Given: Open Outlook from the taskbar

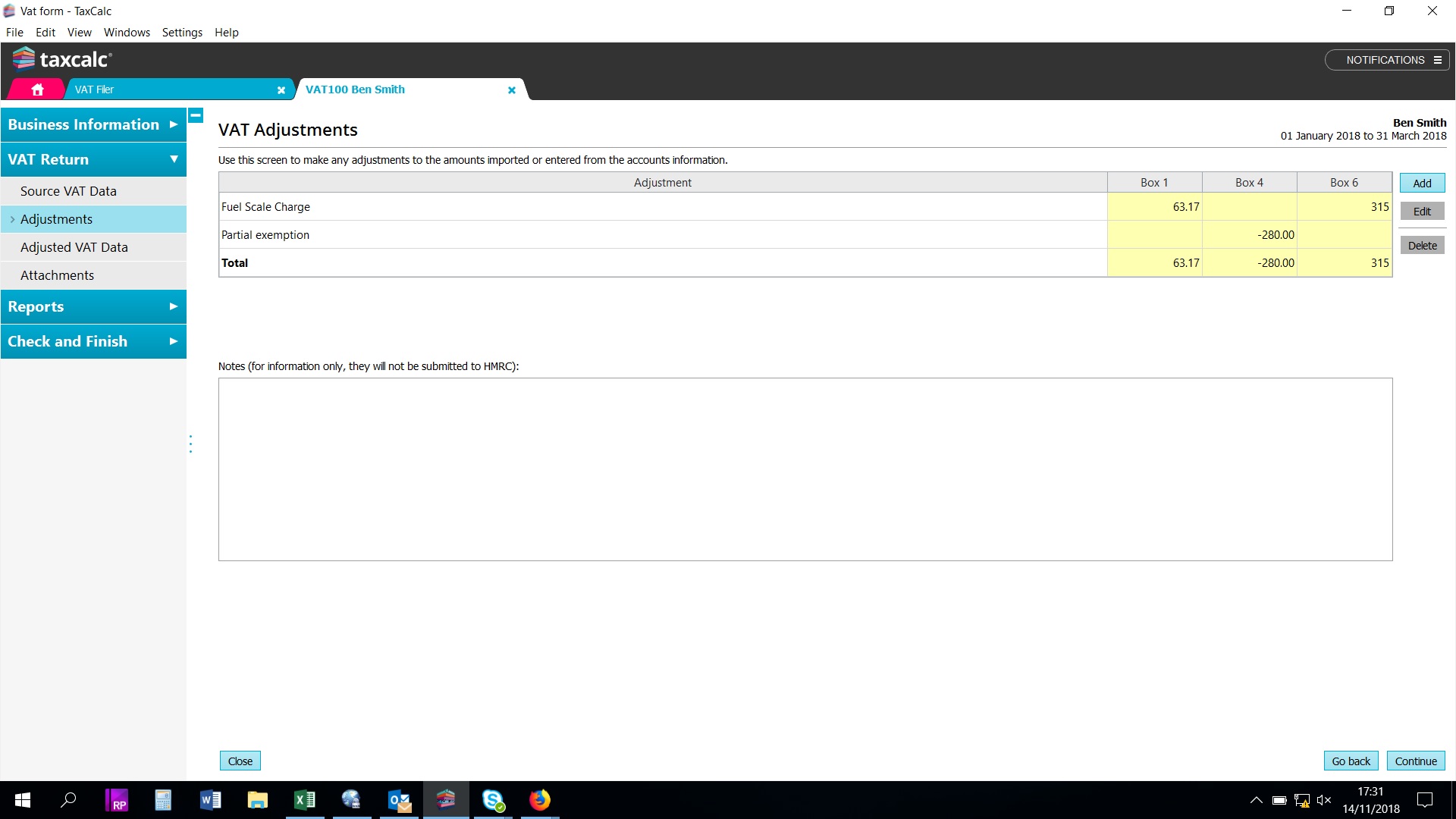Looking at the screenshot, I should (x=399, y=800).
